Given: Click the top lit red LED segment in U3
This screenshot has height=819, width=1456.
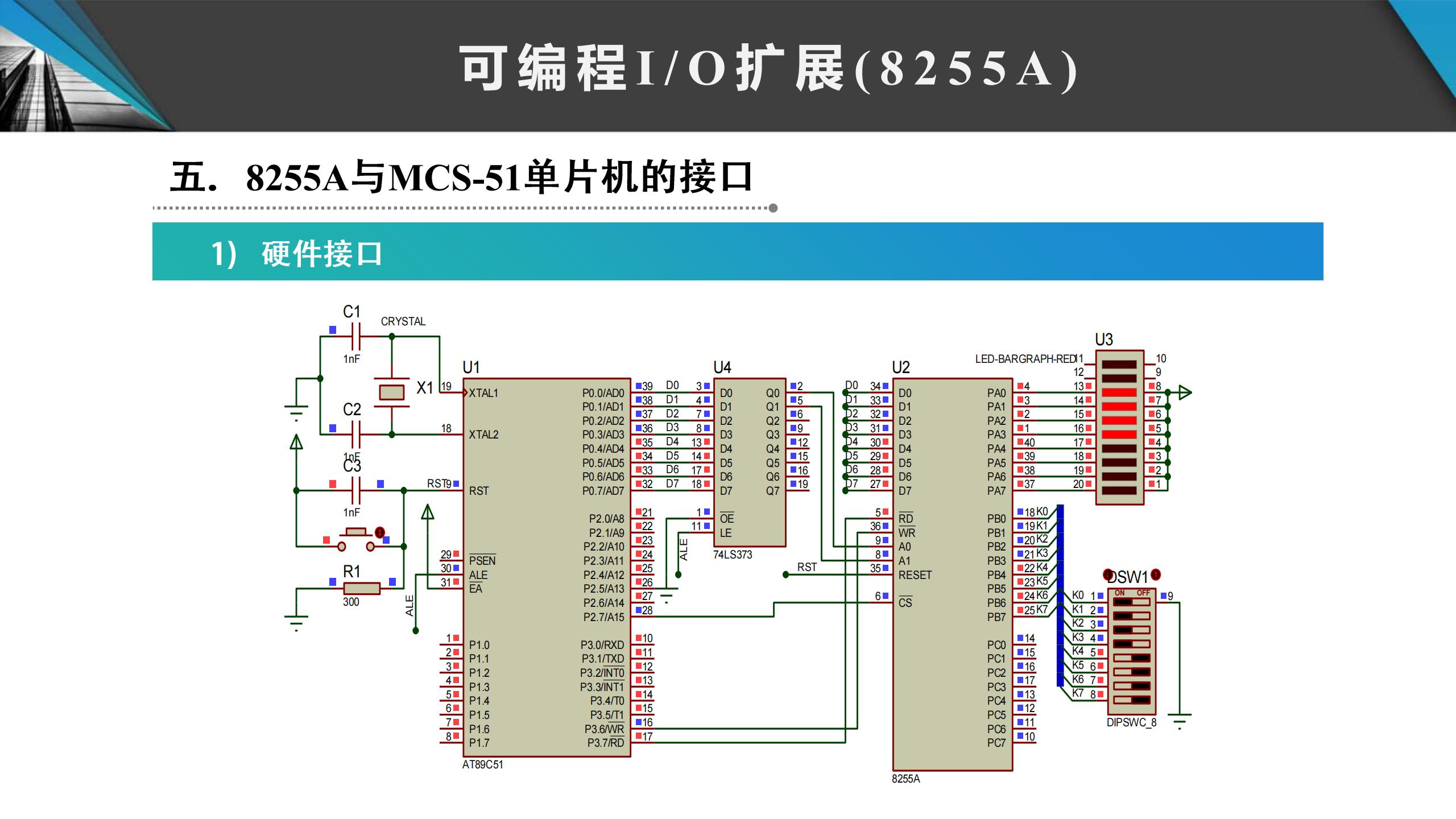Looking at the screenshot, I should click(x=1119, y=392).
